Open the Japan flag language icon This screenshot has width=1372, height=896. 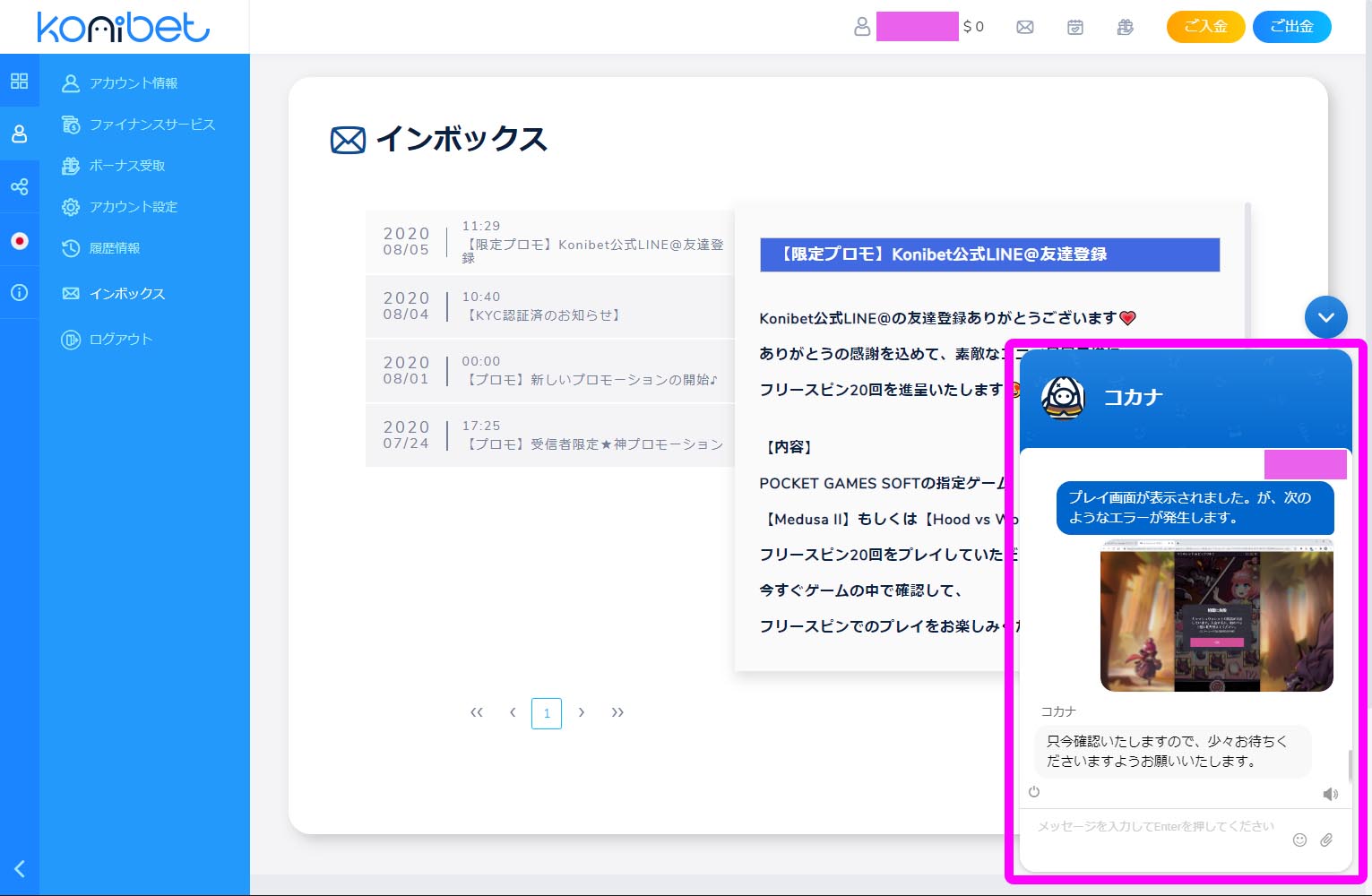pos(19,240)
